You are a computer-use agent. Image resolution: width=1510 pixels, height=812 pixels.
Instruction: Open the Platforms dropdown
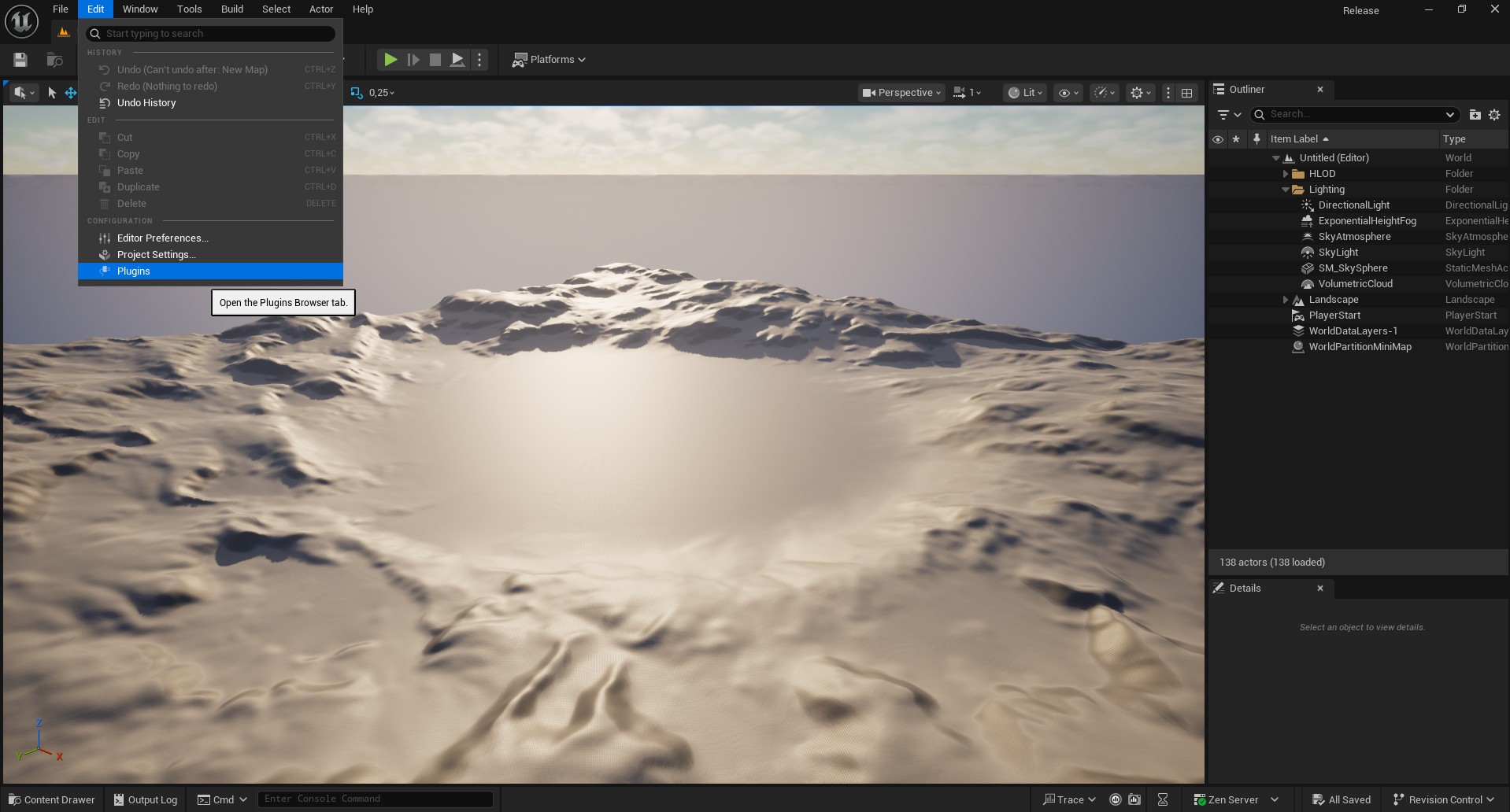[549, 60]
